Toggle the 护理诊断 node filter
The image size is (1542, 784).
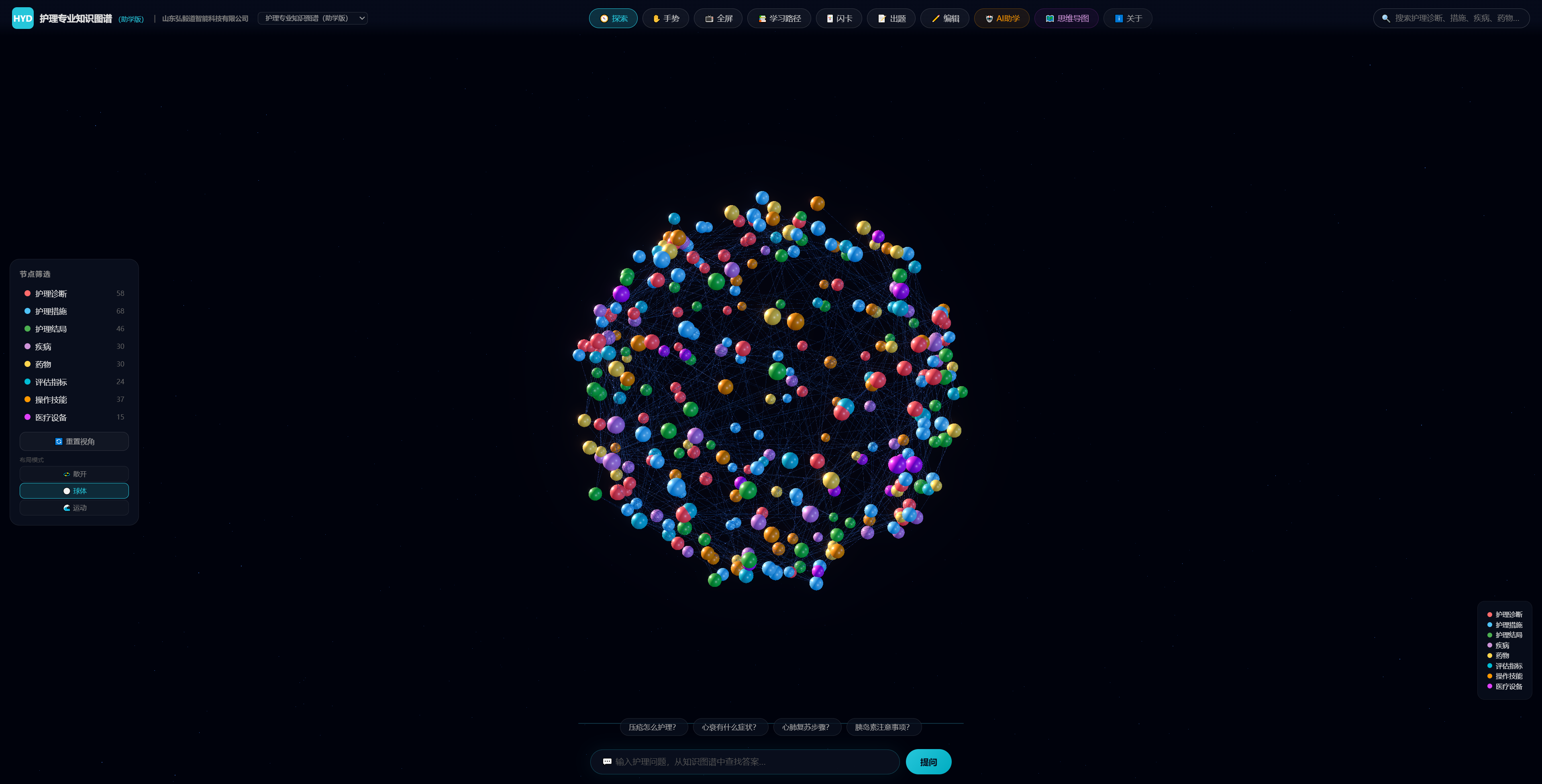click(73, 293)
